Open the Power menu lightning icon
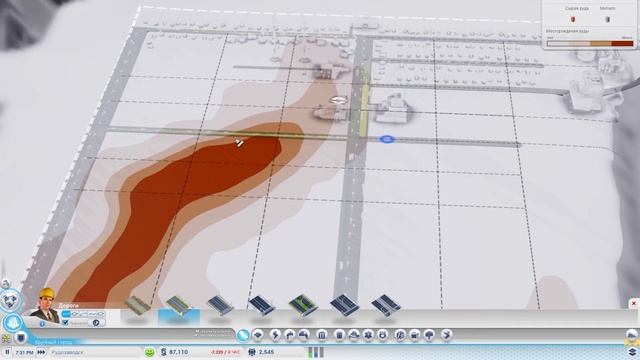The image size is (640, 360). (276, 336)
